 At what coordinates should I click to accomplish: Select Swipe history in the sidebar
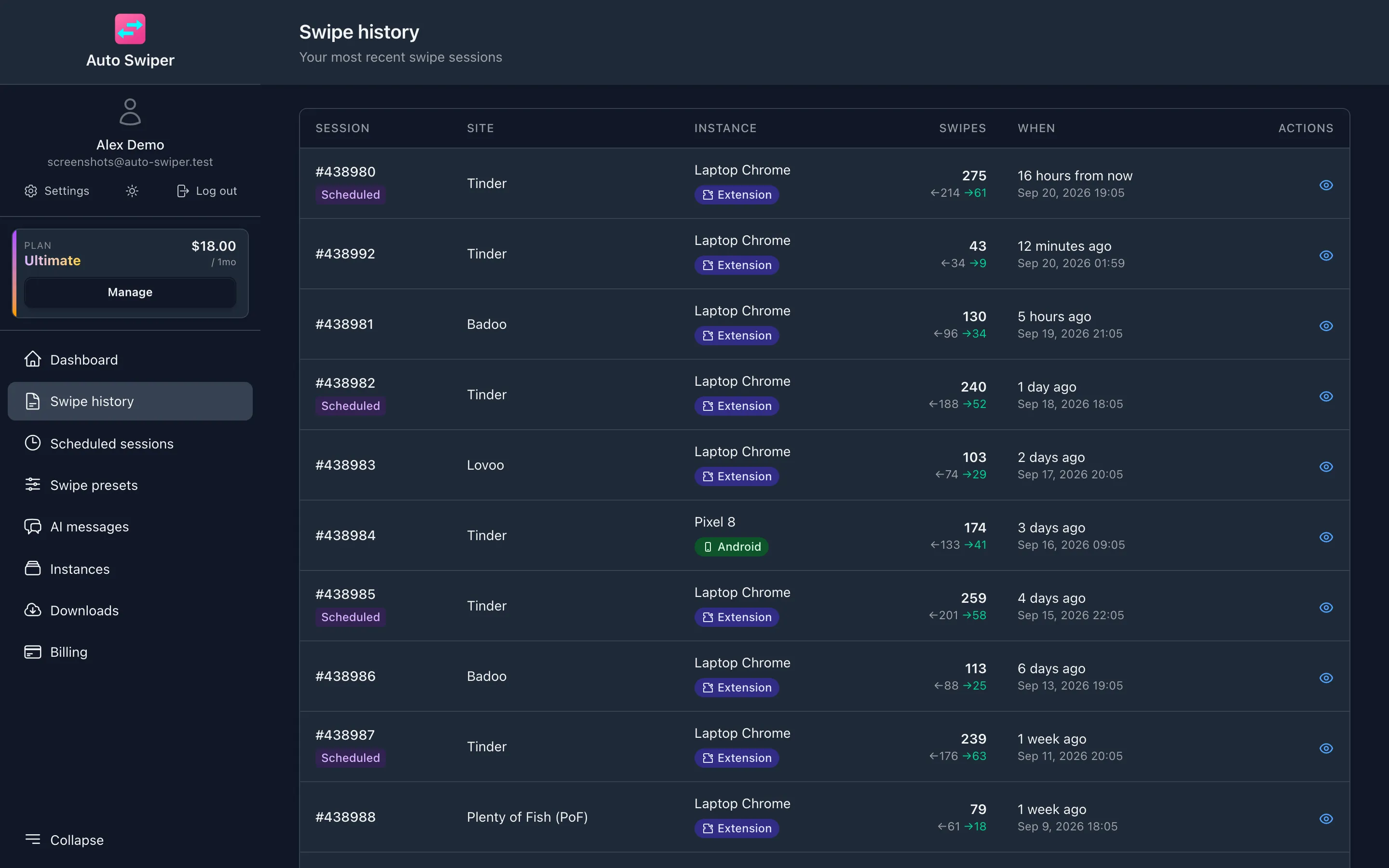(130, 401)
